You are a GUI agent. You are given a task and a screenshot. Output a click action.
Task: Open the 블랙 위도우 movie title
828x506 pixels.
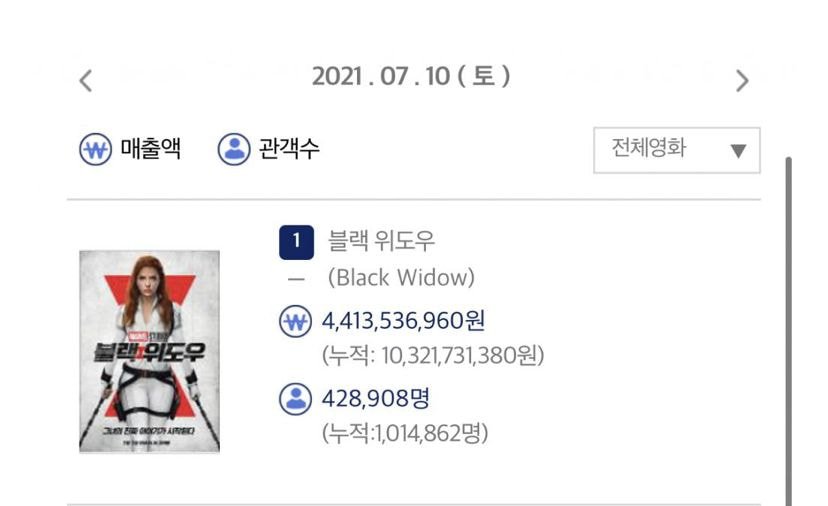point(381,240)
